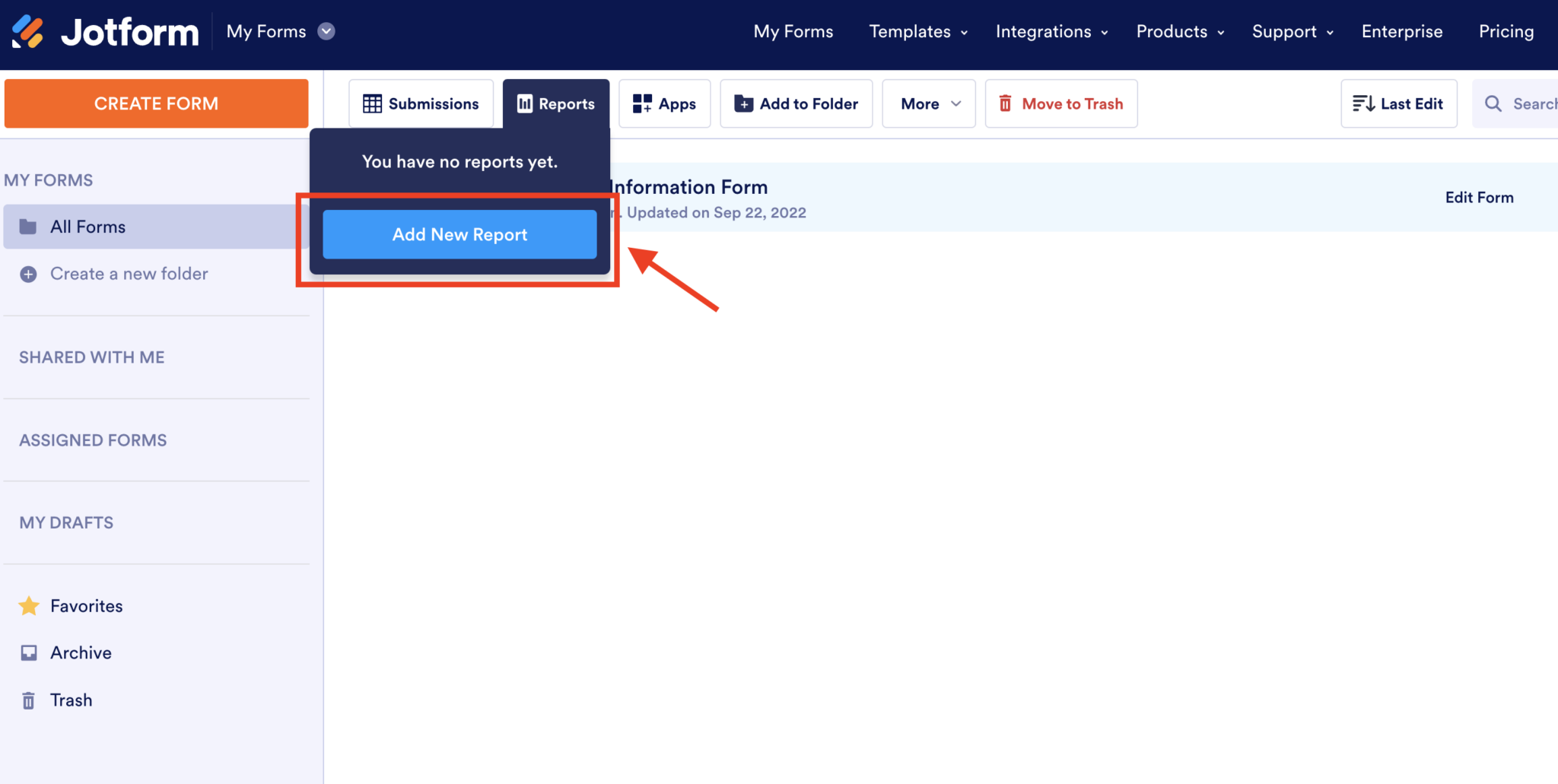The image size is (1558, 784).
Task: Click the search magnifier icon
Action: click(x=1493, y=103)
